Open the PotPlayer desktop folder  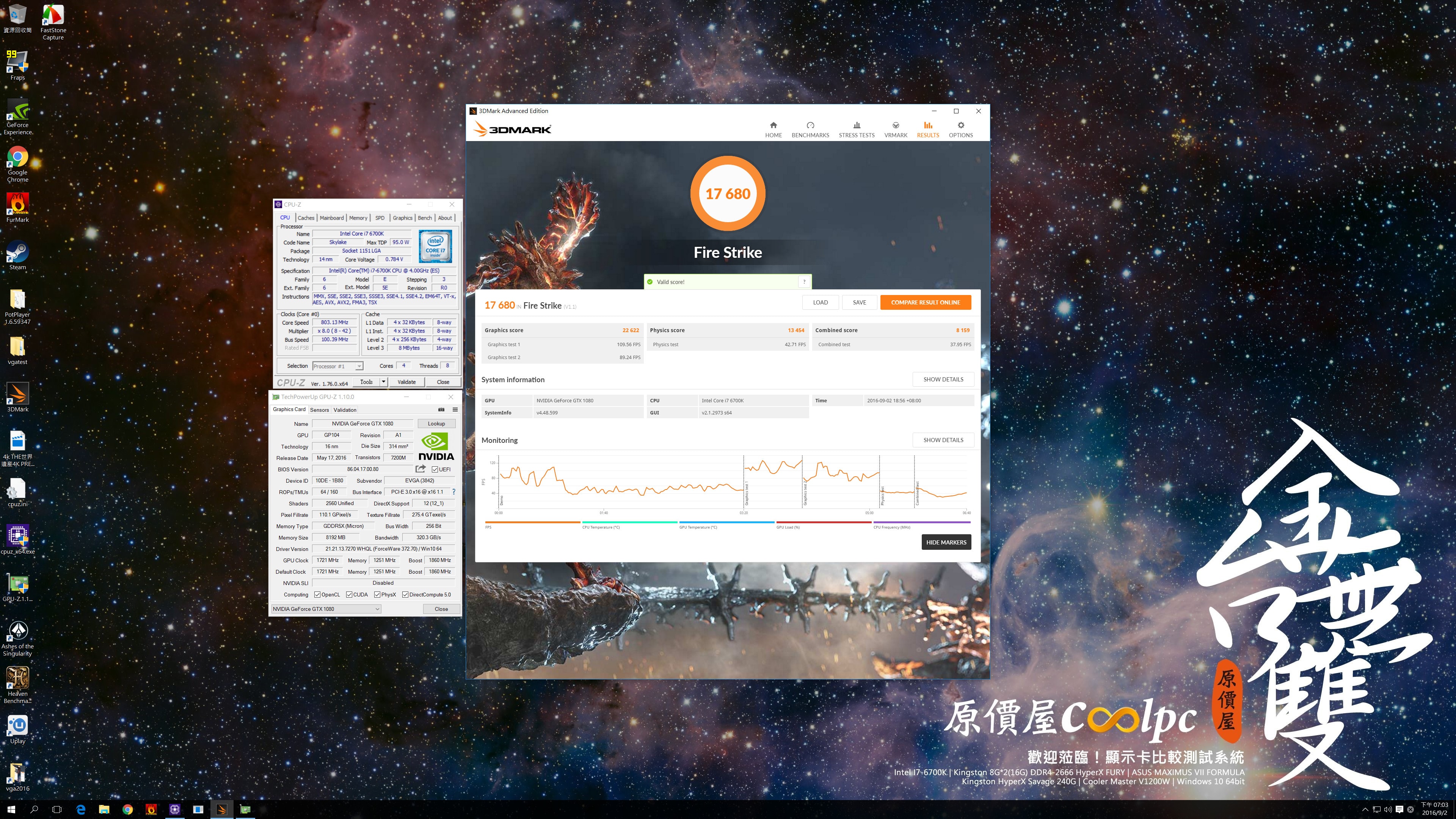pyautogui.click(x=17, y=306)
